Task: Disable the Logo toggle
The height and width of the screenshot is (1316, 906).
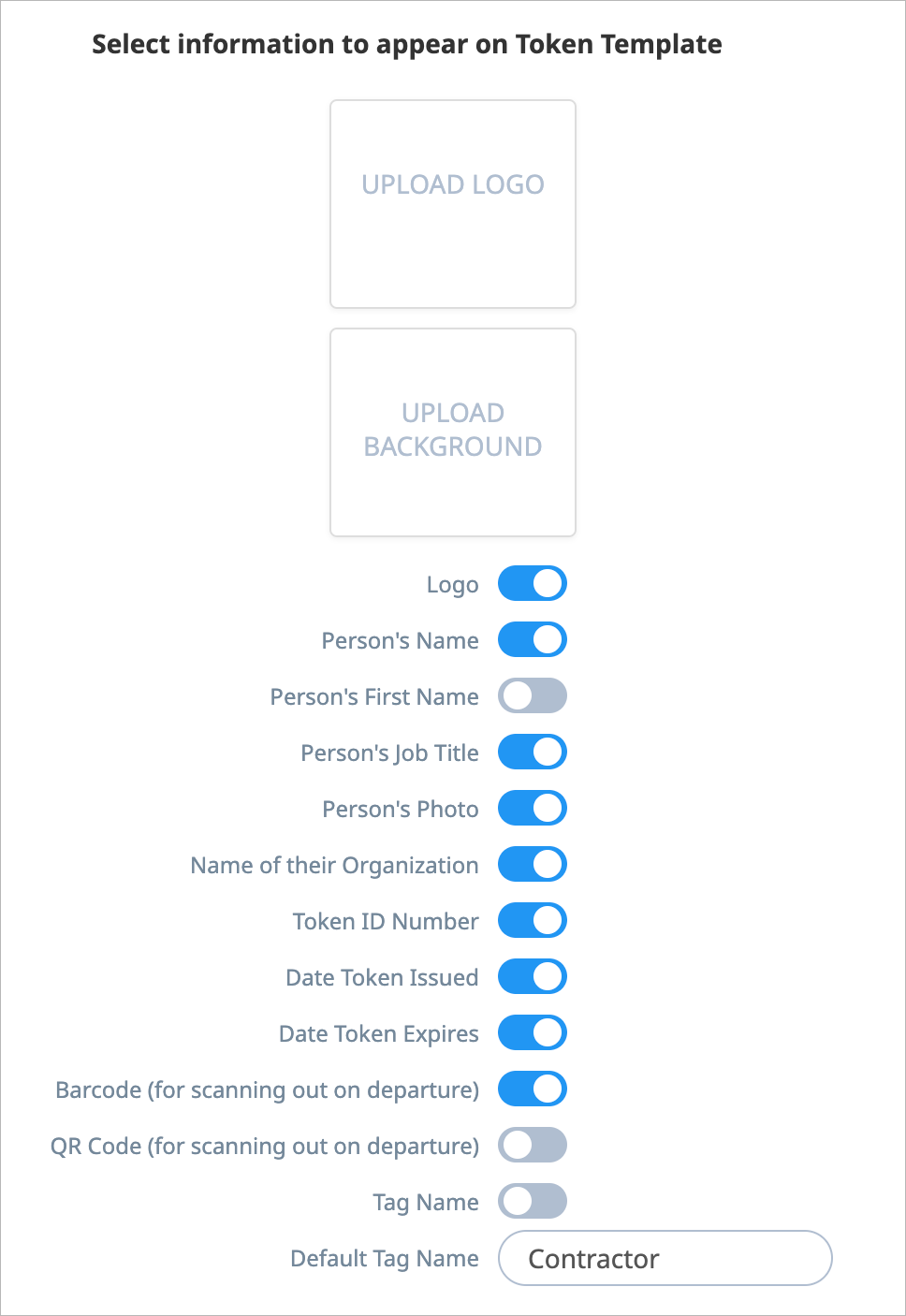Action: point(533,583)
